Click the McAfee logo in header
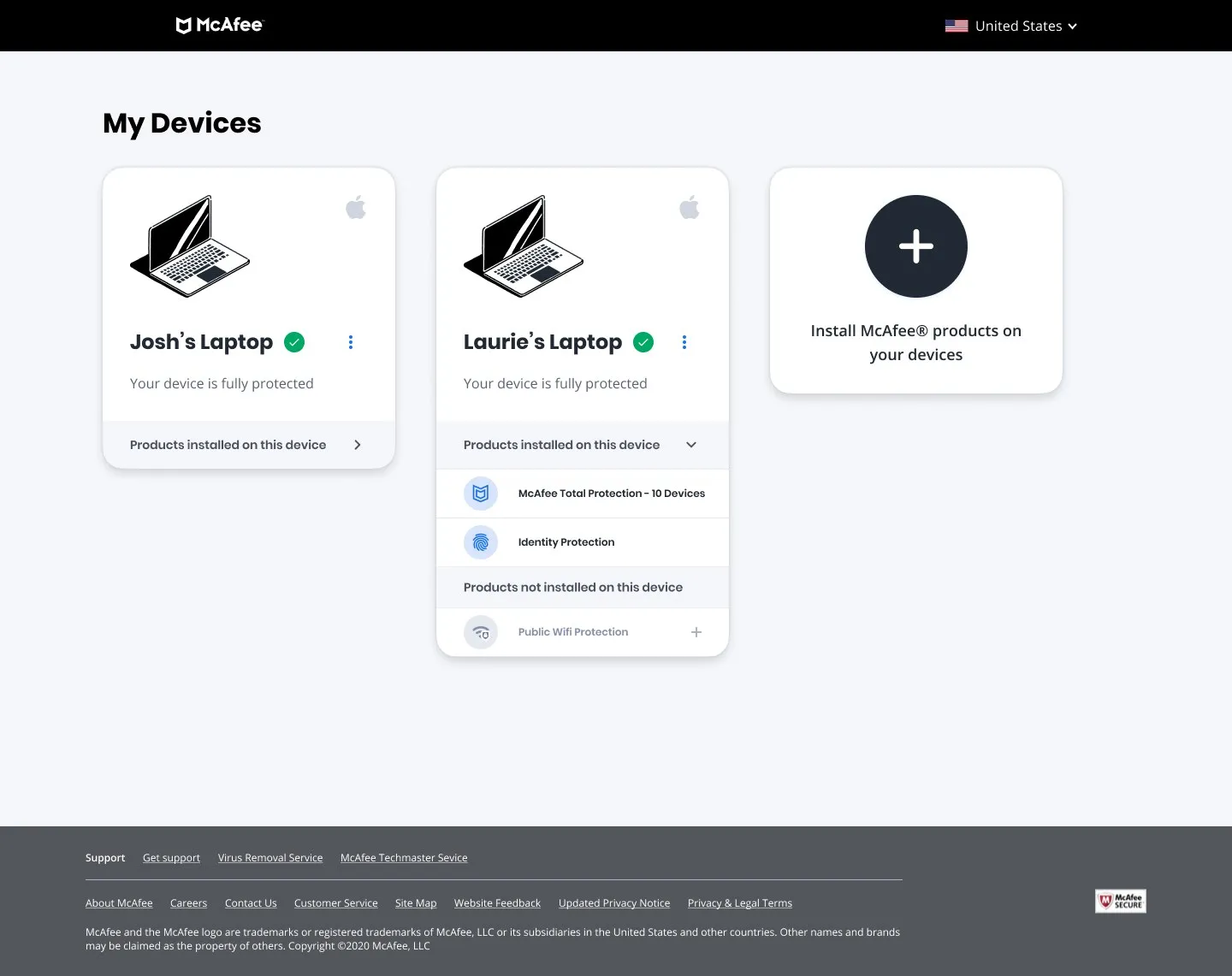1232x976 pixels. coord(220,26)
